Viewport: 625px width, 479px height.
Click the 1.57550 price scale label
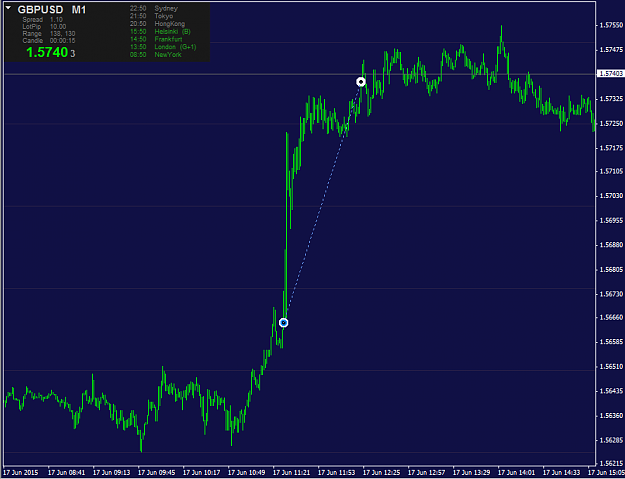pos(611,25)
